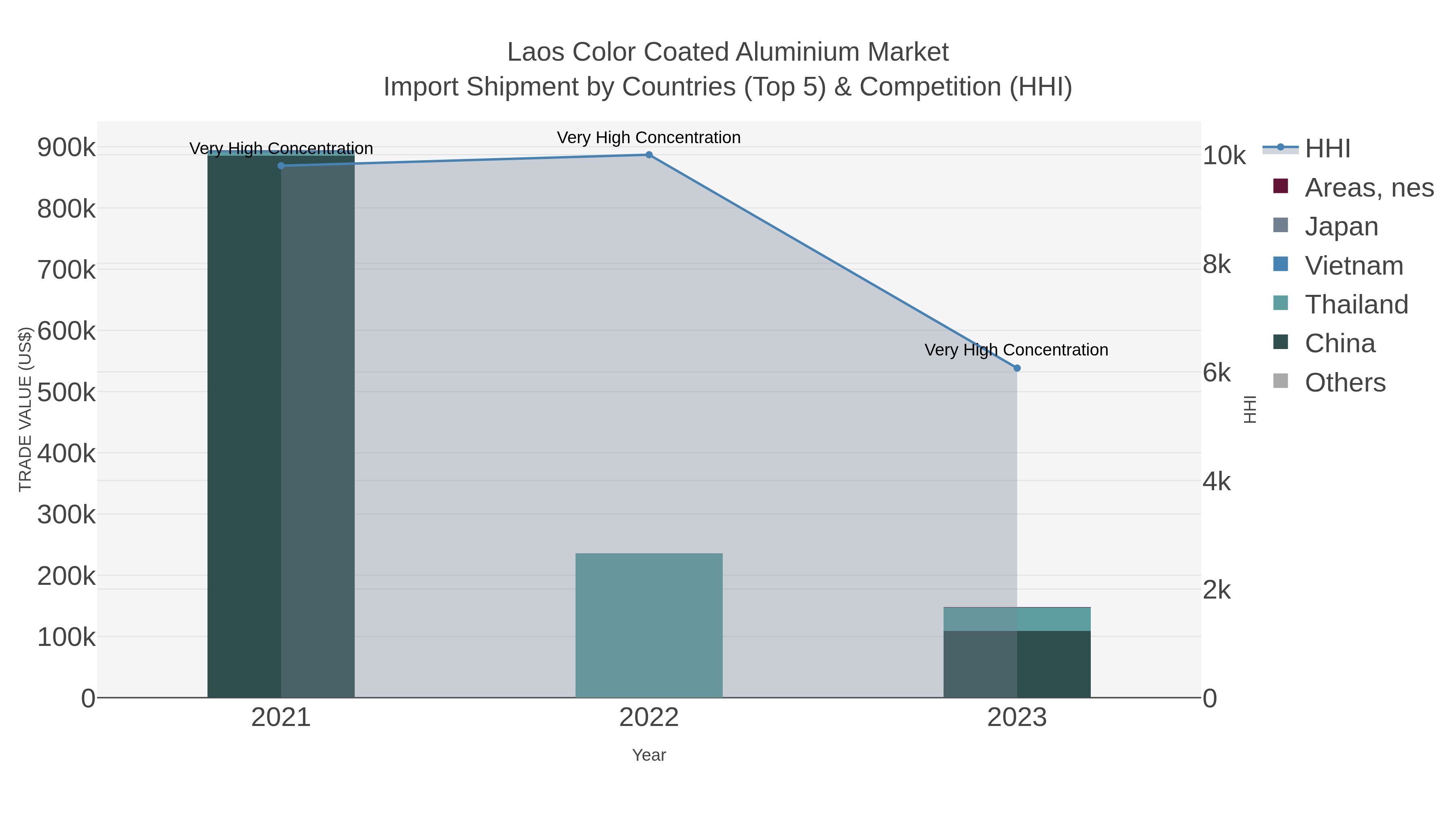The image size is (1456, 819).
Task: Click the HHI data point for 2022
Action: 649,155
